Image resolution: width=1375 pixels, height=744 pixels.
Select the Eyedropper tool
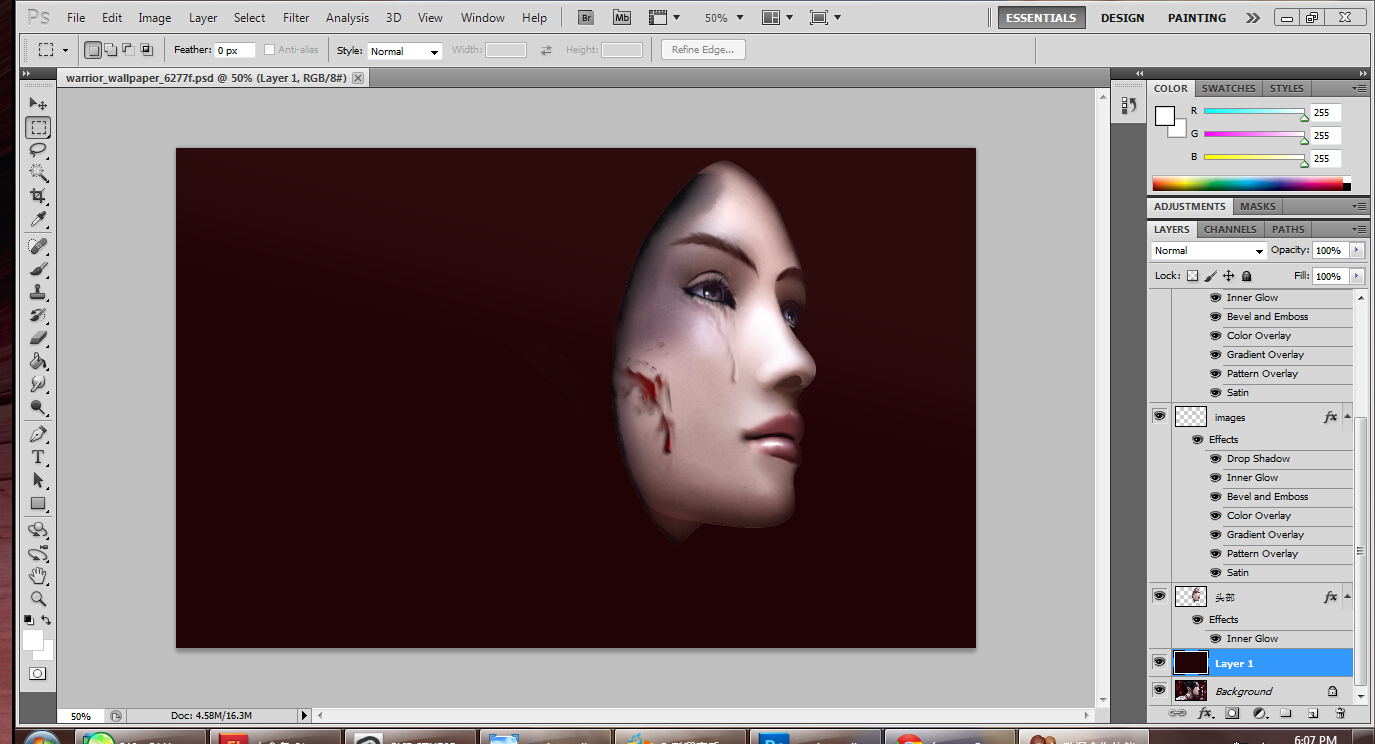[x=38, y=220]
